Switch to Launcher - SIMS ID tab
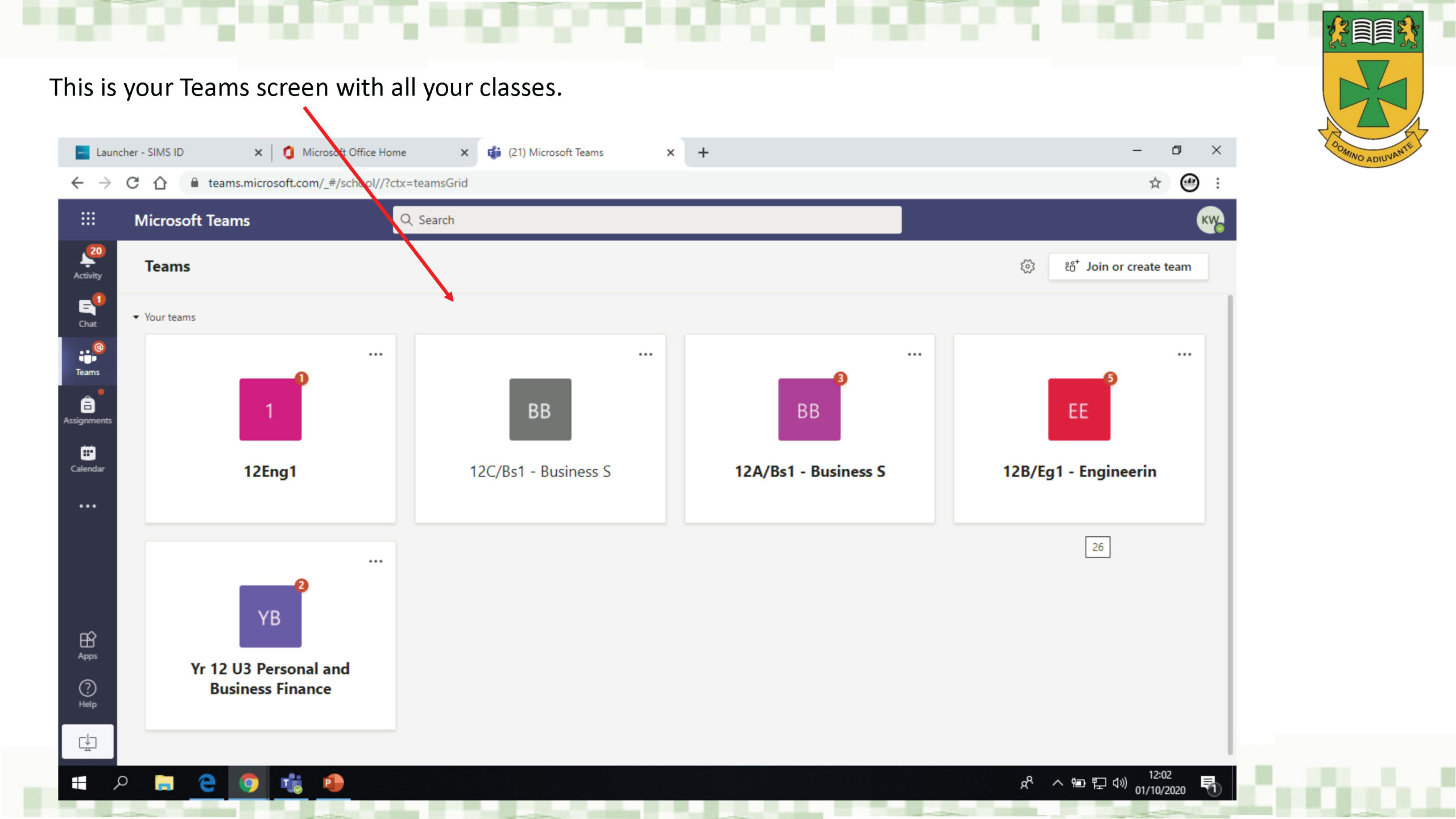Screen dimensions: 1456x819 tap(165, 152)
